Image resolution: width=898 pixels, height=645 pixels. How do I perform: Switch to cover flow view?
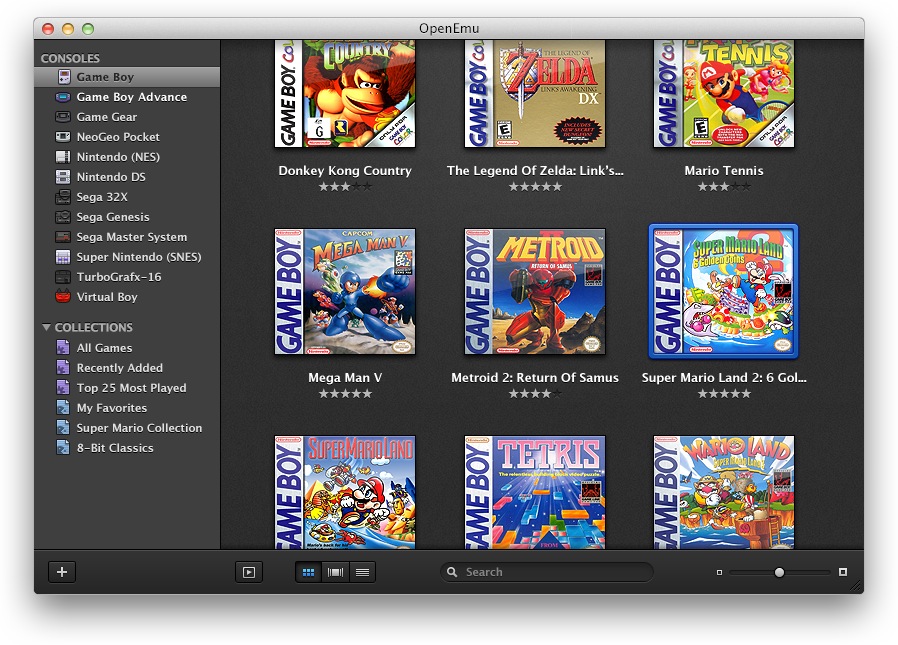(335, 572)
